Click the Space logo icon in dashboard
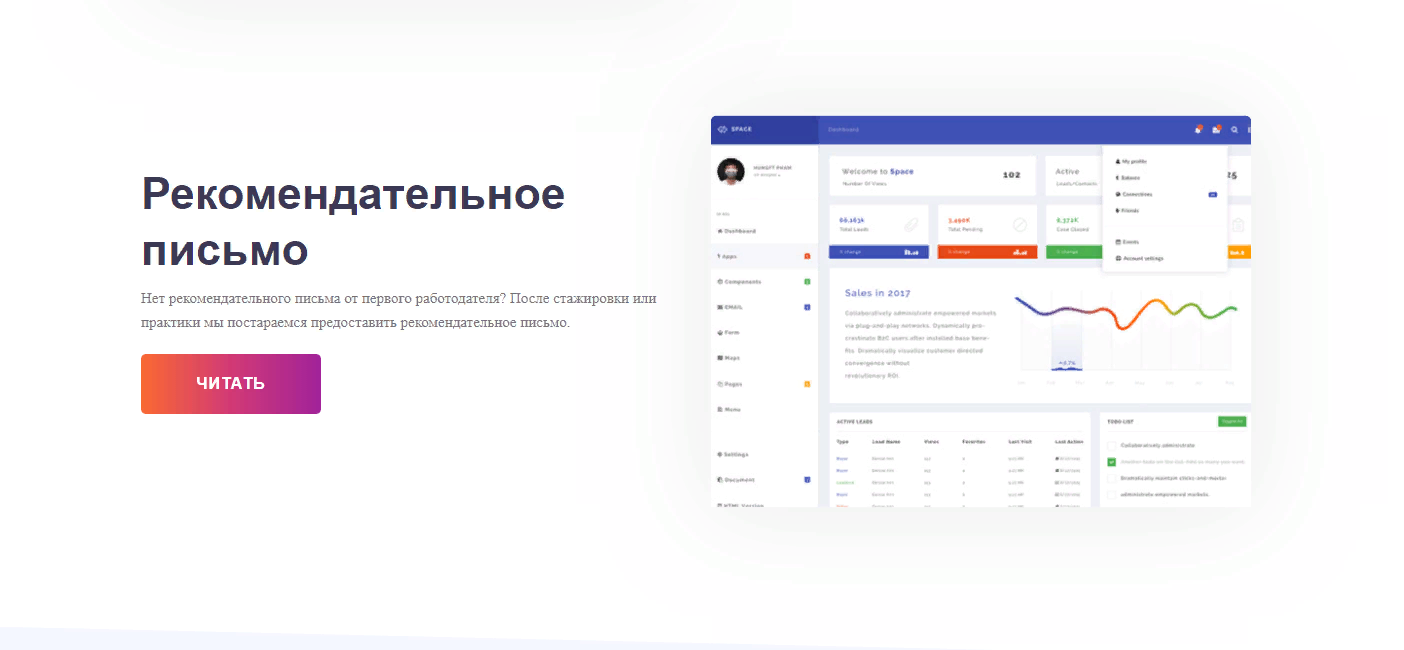The height and width of the screenshot is (650, 1404). pos(722,129)
